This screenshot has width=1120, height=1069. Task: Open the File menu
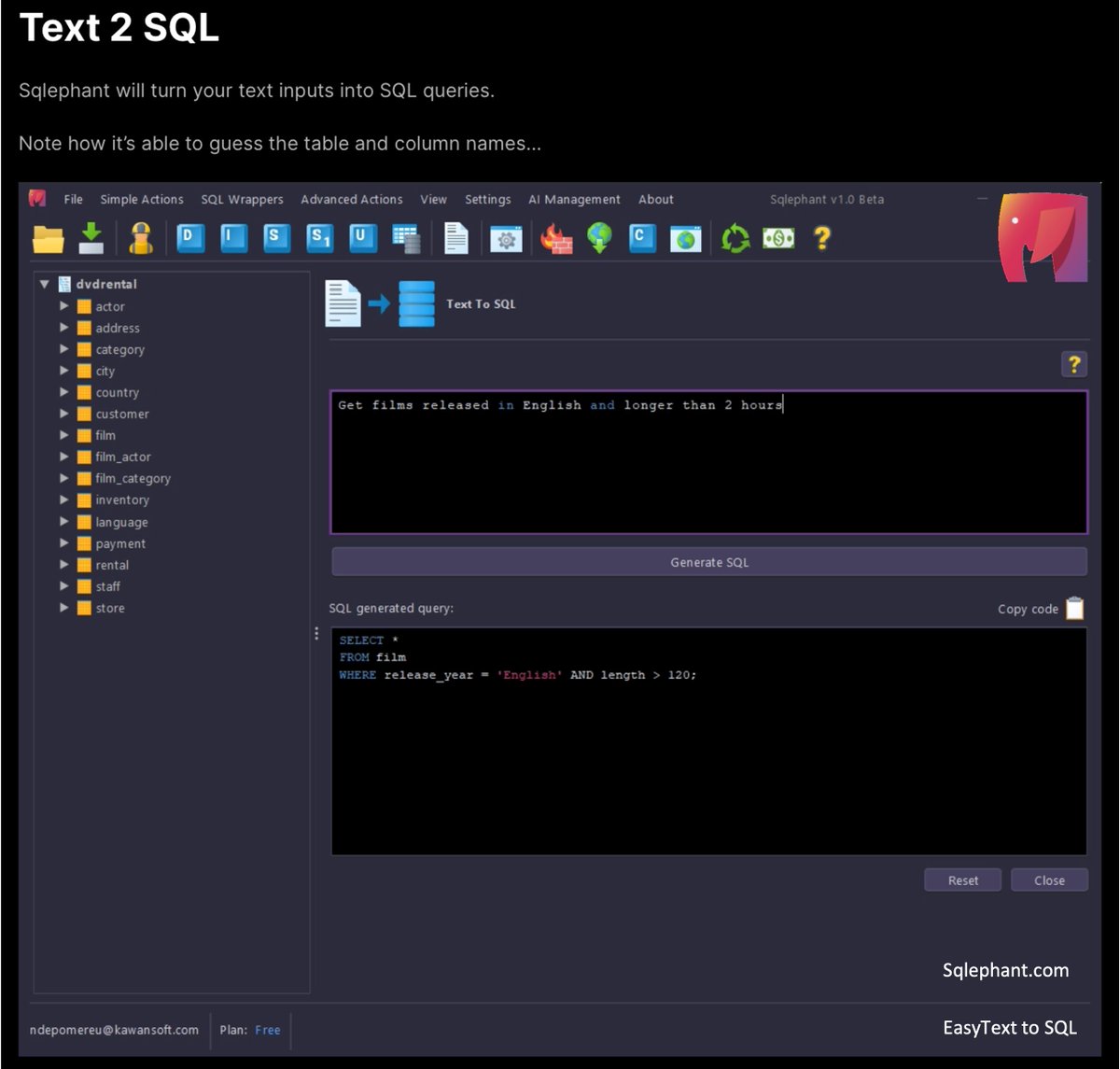coord(74,199)
